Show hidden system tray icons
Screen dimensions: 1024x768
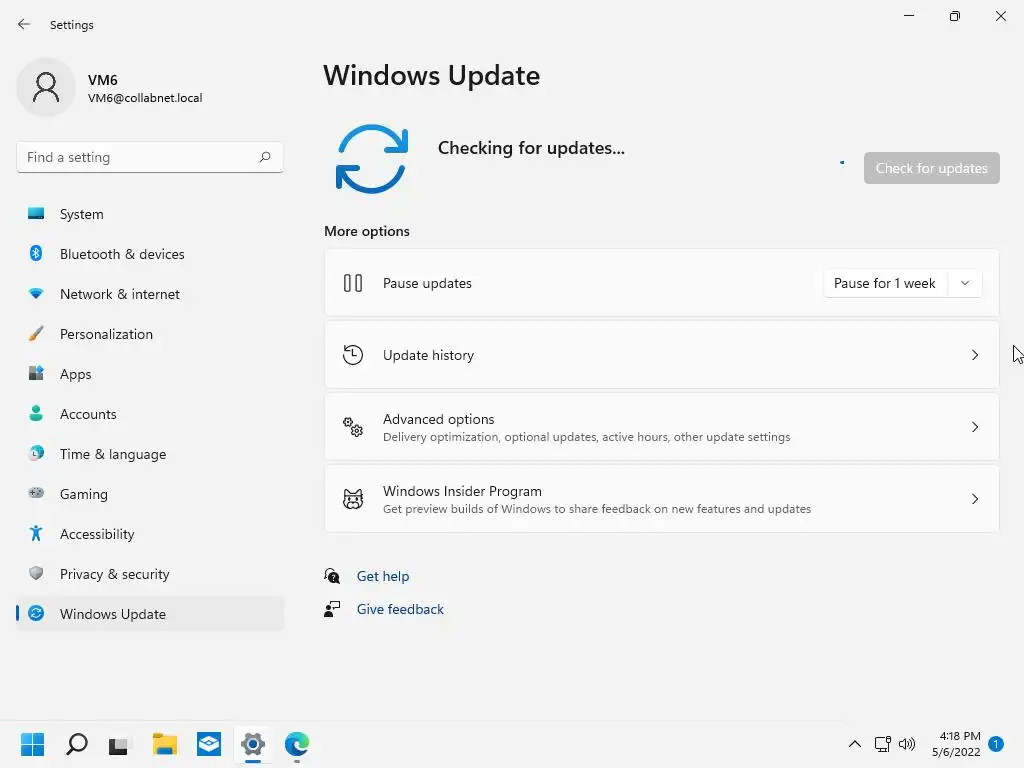[854, 744]
